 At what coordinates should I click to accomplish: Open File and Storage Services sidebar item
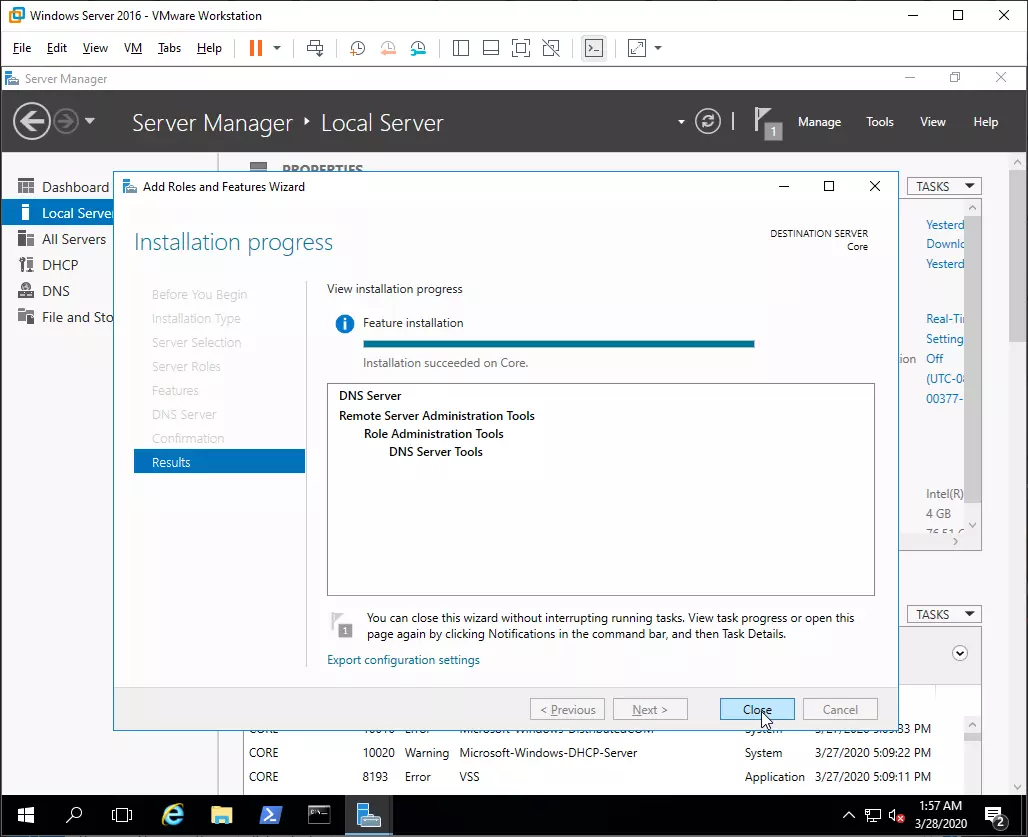click(58, 317)
